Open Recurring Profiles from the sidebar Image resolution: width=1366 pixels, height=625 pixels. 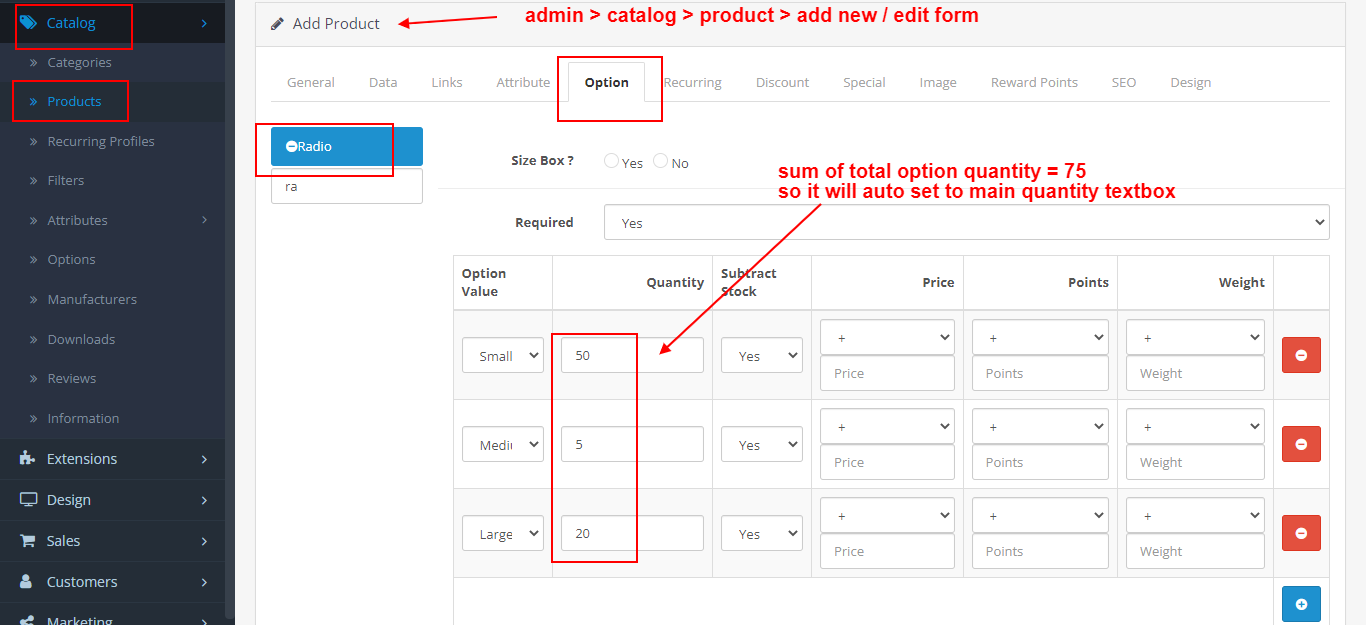click(99, 141)
